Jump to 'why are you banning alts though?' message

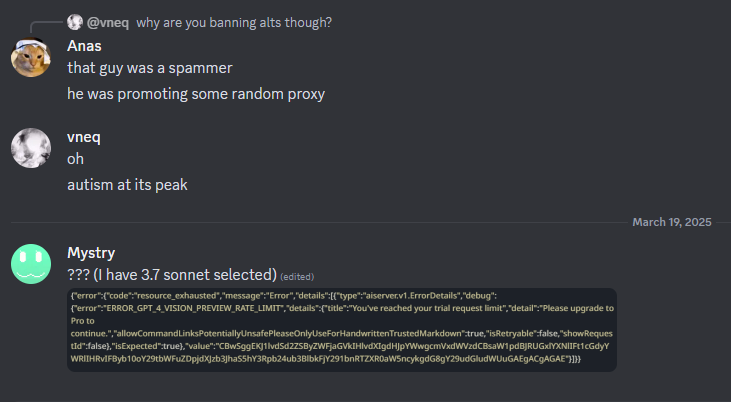click(234, 22)
